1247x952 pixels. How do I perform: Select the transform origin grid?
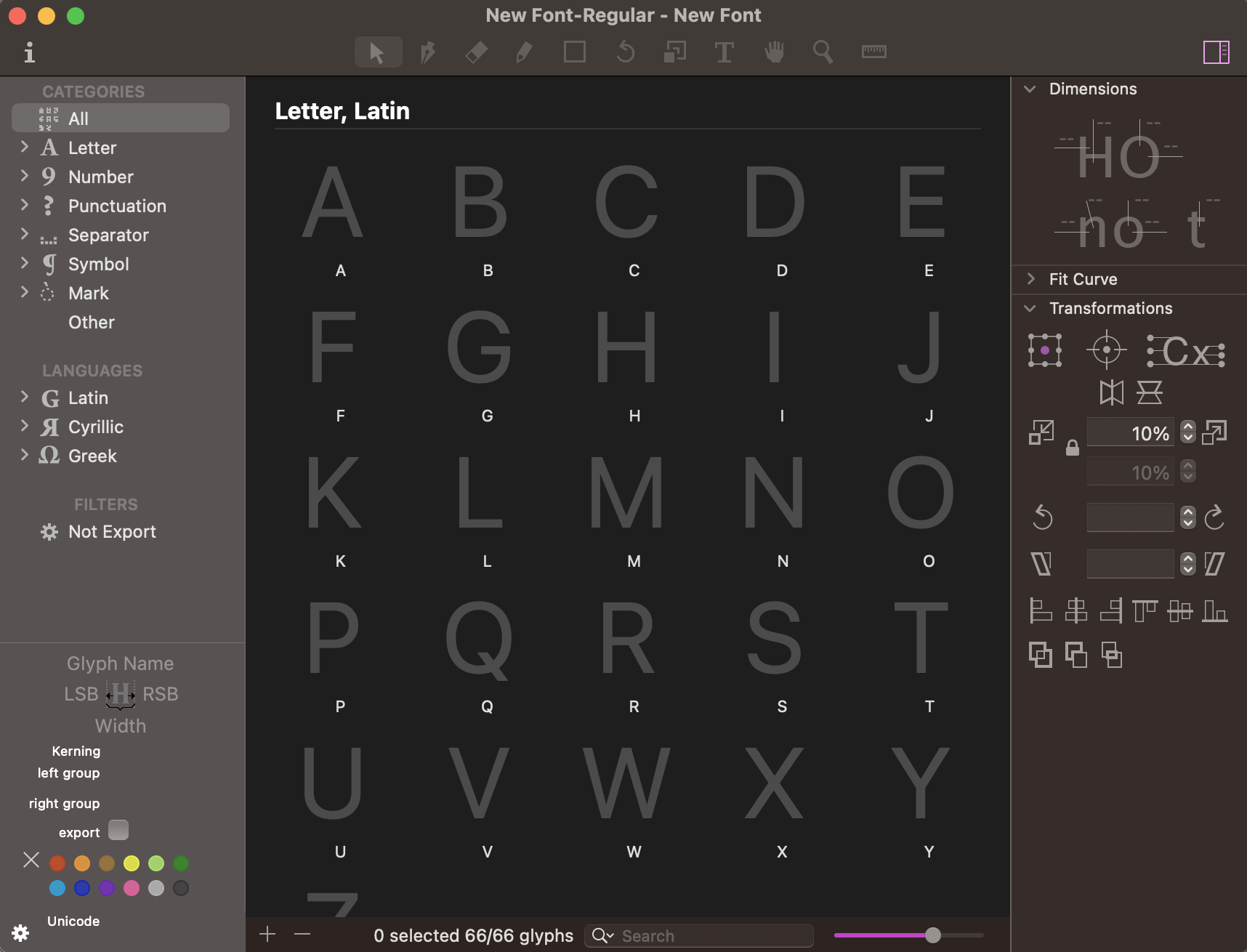[x=1045, y=350]
